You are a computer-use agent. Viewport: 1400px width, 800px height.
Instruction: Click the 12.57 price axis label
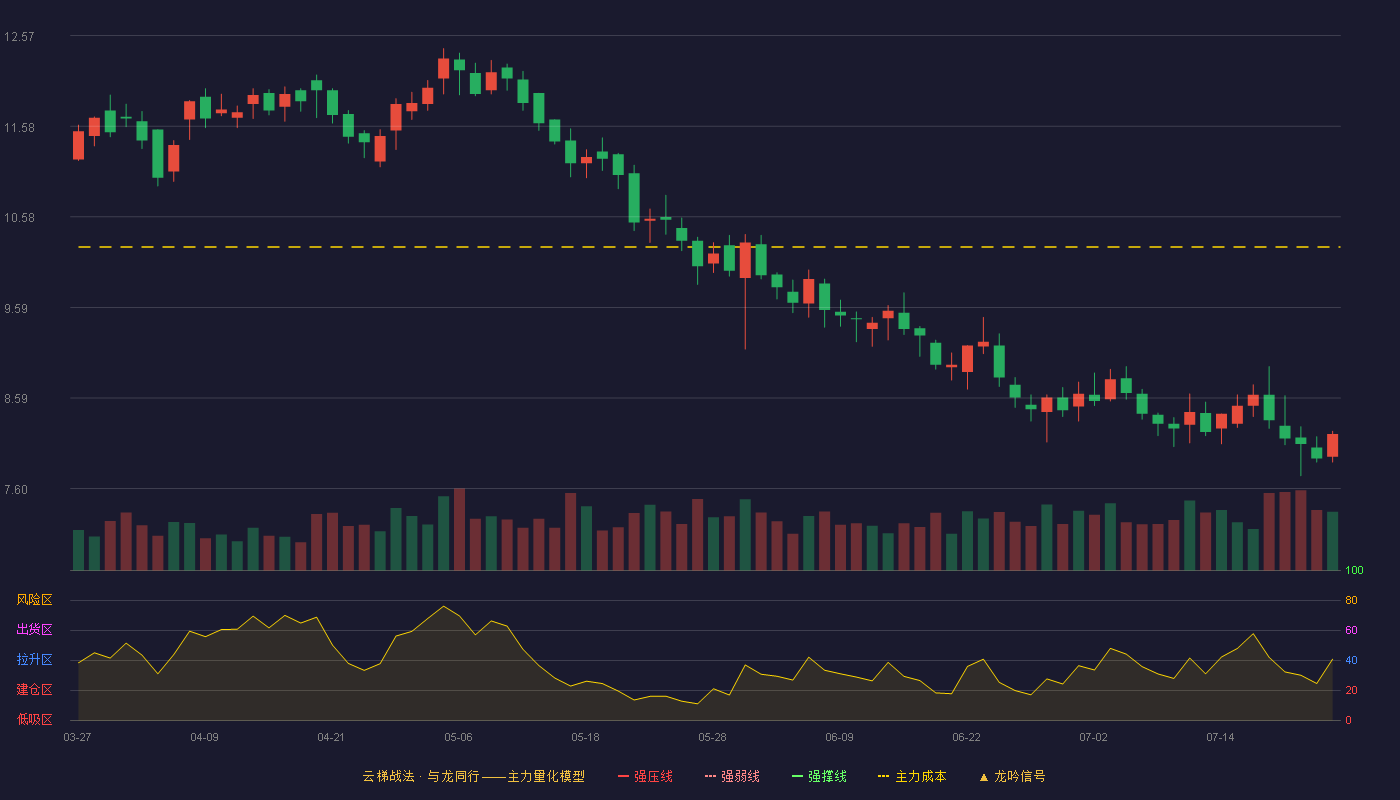click(x=19, y=37)
